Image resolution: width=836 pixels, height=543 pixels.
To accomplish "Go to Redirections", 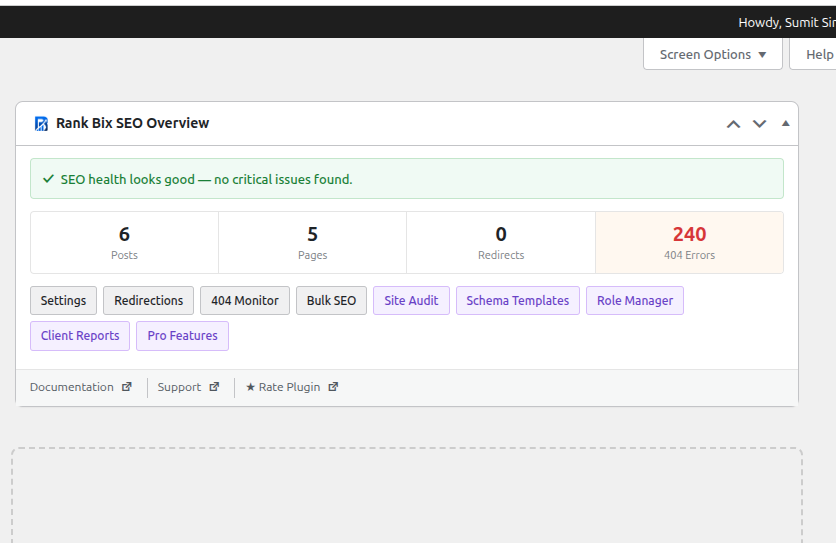I will click(148, 300).
